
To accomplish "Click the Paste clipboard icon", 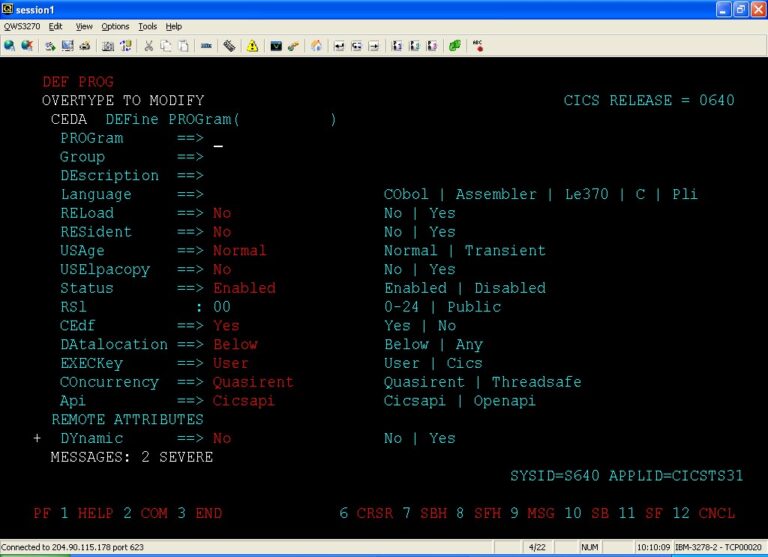I will point(184,46).
